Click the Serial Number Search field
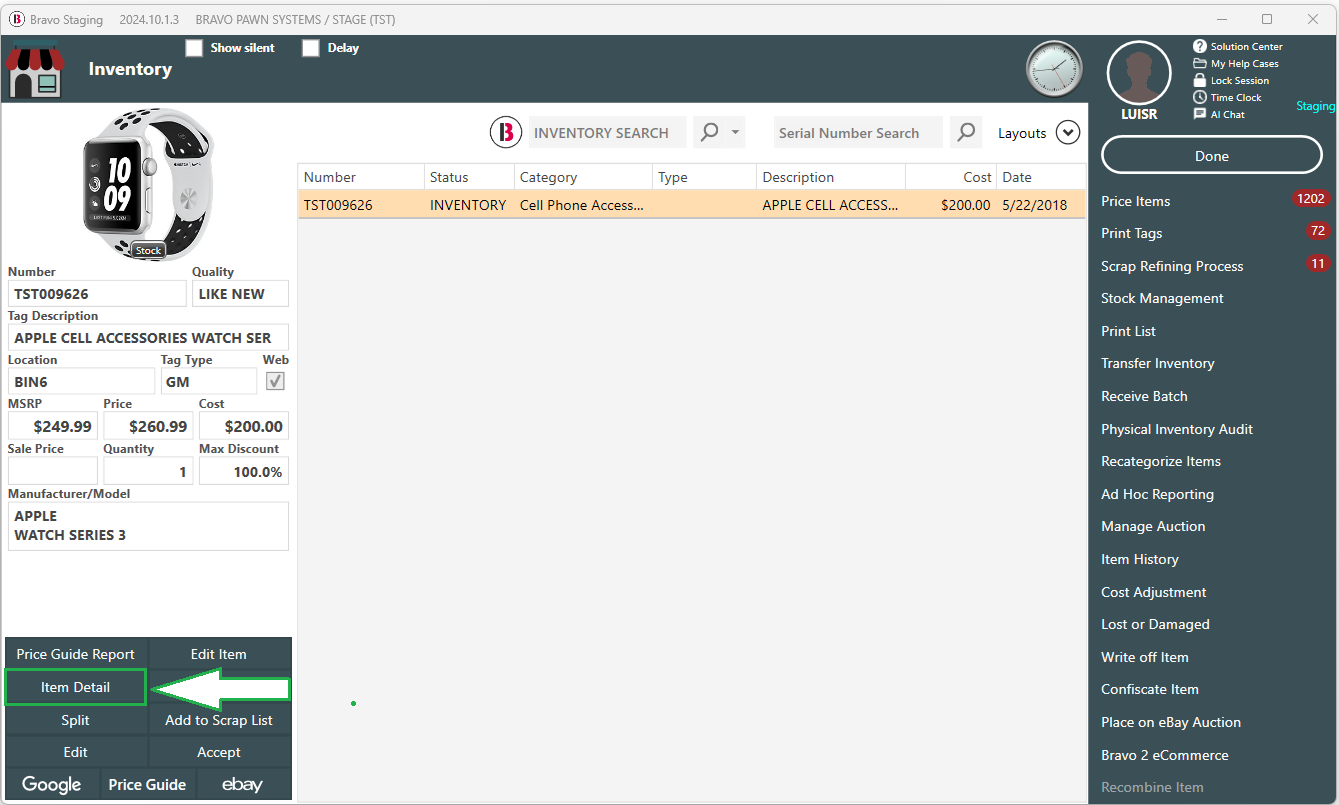1339x805 pixels. pyautogui.click(x=858, y=132)
